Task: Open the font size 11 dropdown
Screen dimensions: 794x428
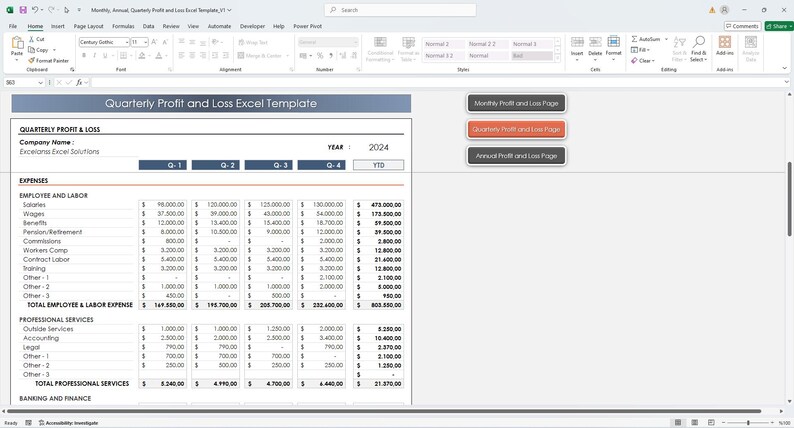Action: click(146, 43)
